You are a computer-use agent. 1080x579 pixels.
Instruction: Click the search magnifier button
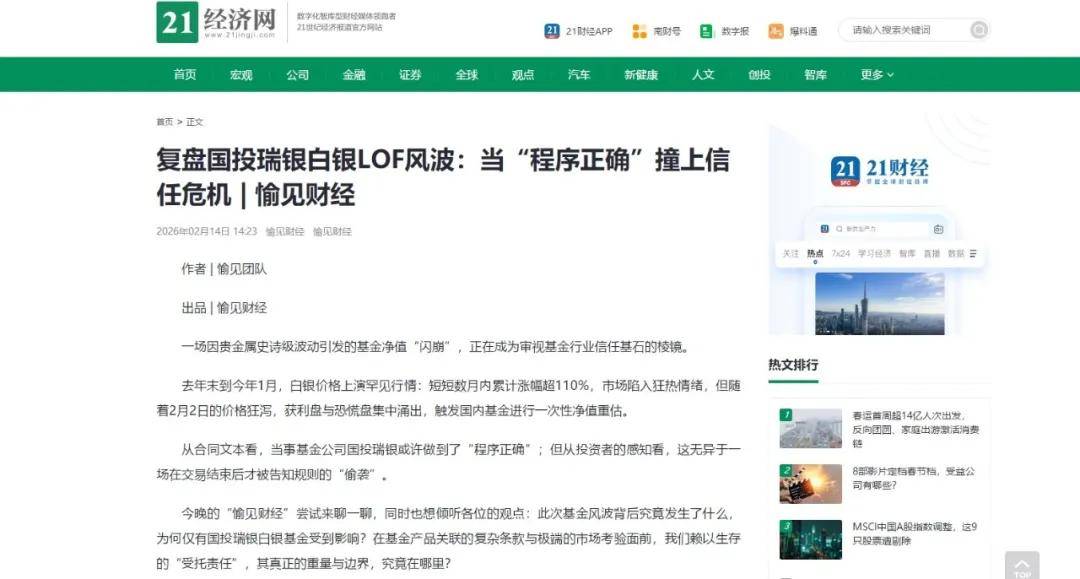point(979,30)
